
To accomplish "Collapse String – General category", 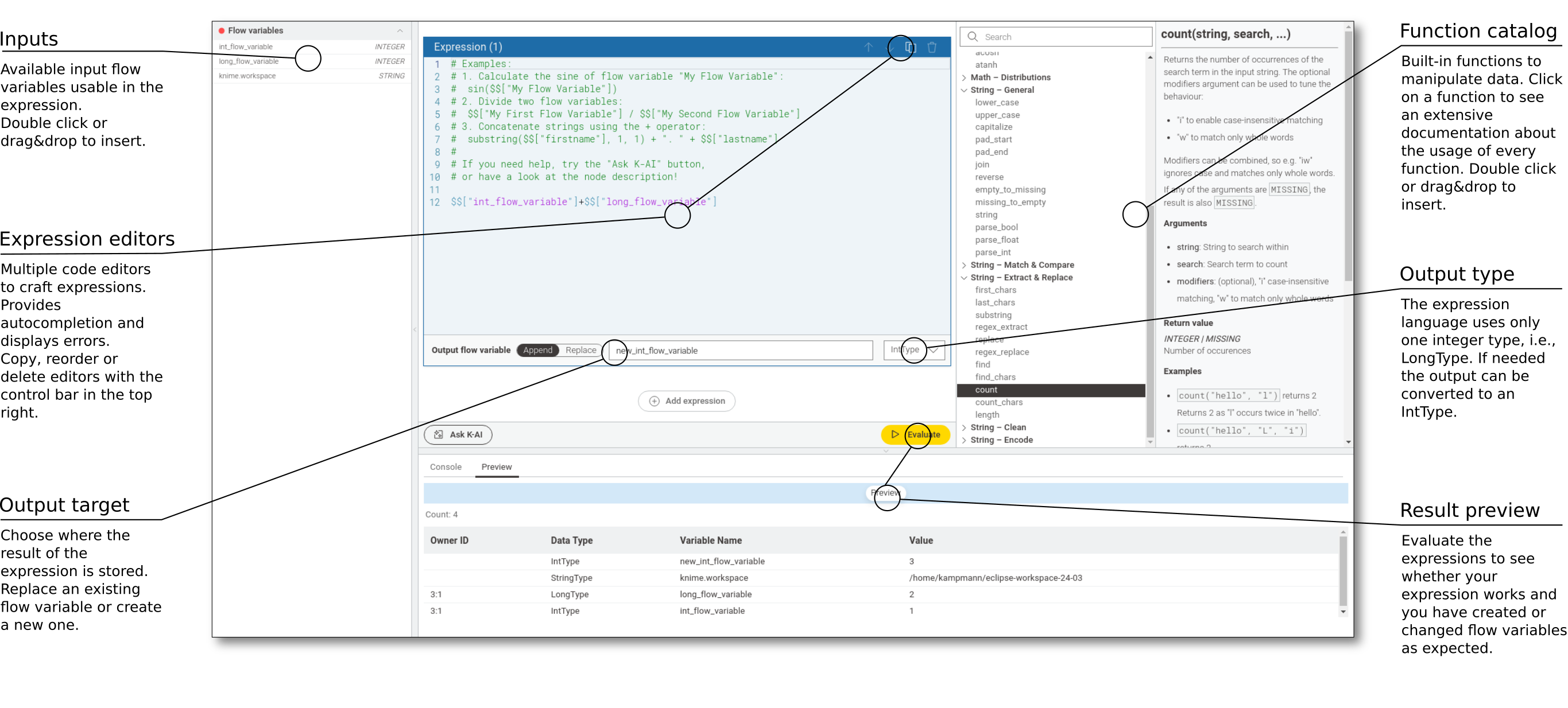I will [x=964, y=90].
